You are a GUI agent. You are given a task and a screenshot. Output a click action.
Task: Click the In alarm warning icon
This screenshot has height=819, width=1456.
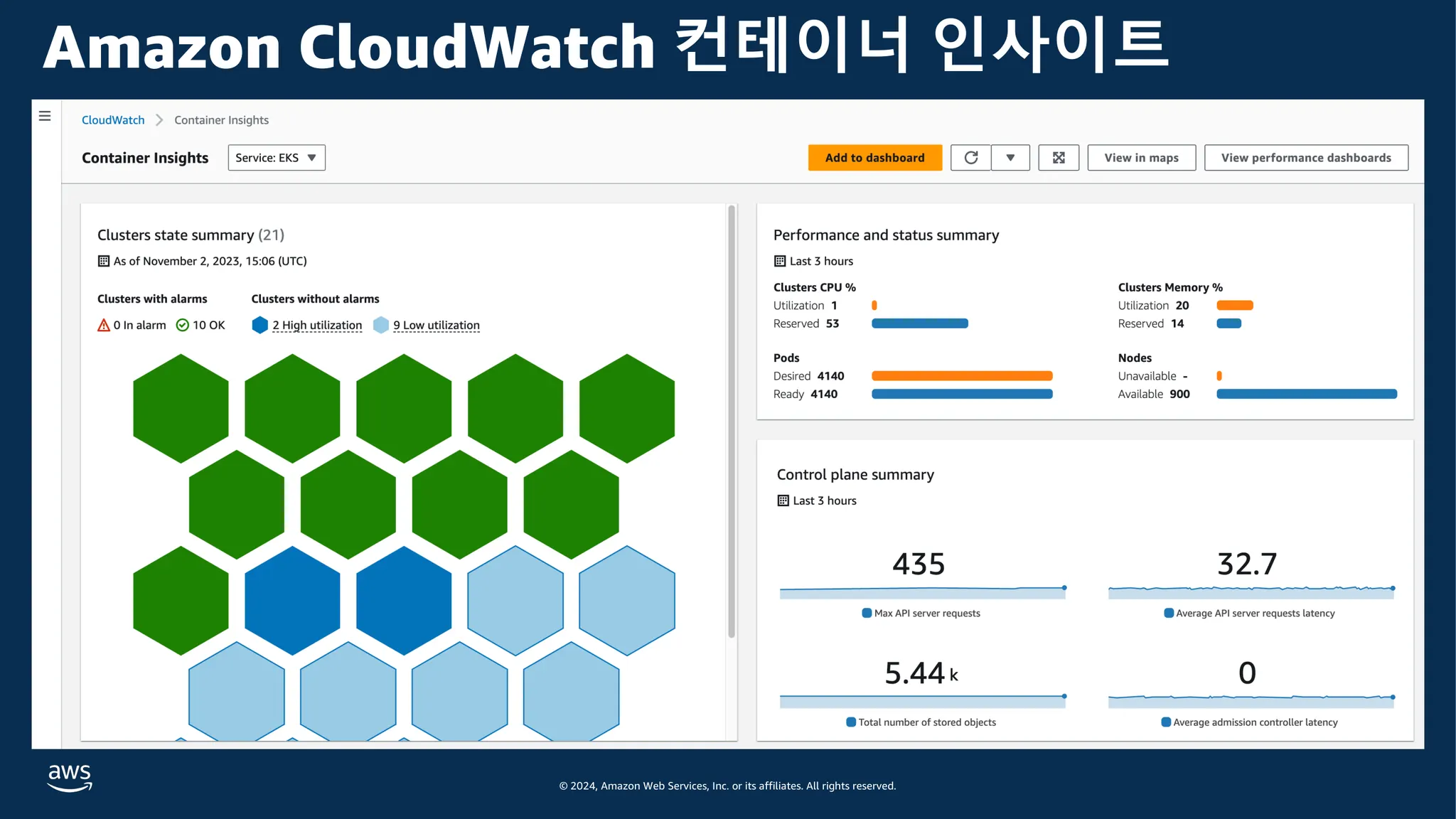[104, 326]
